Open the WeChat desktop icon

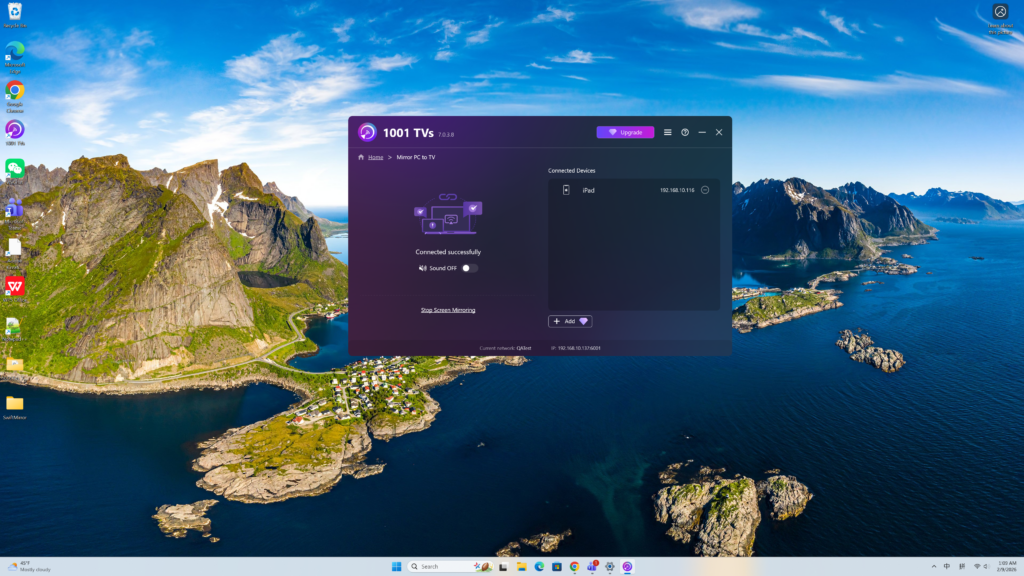coord(15,168)
